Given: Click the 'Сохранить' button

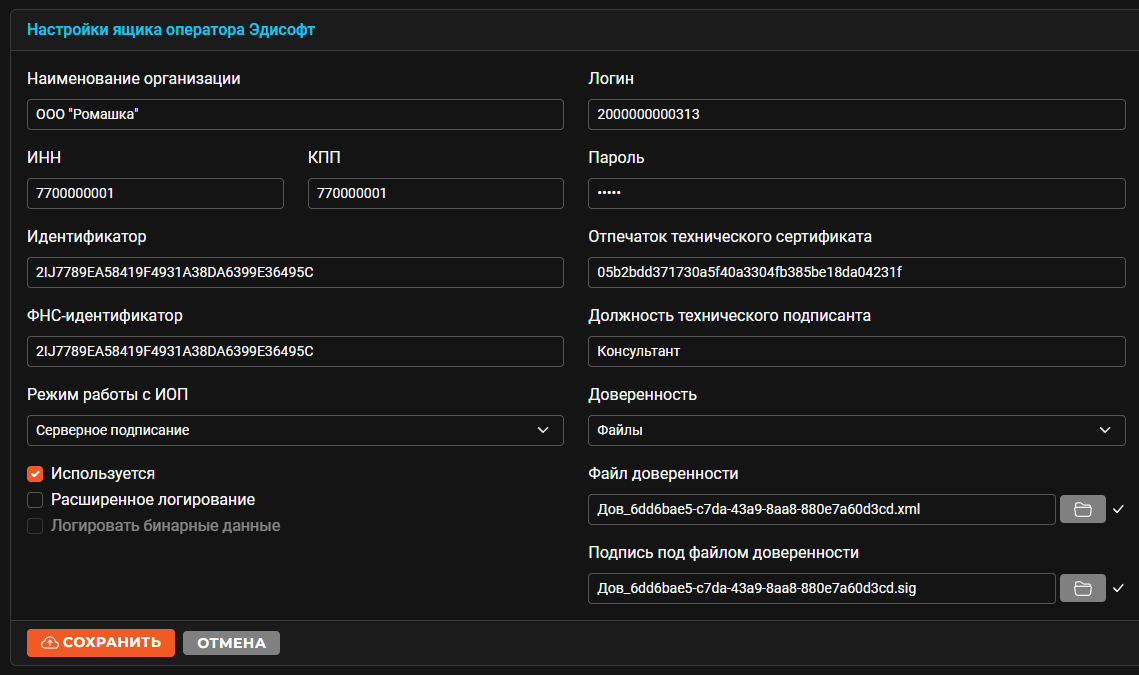Looking at the screenshot, I should tap(101, 643).
